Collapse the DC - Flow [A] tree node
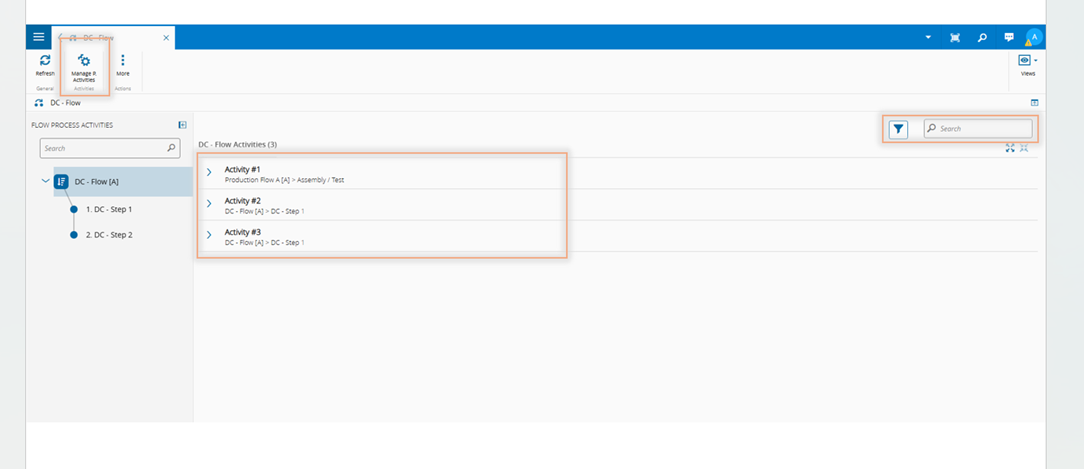Image resolution: width=1084 pixels, height=469 pixels. click(x=46, y=181)
